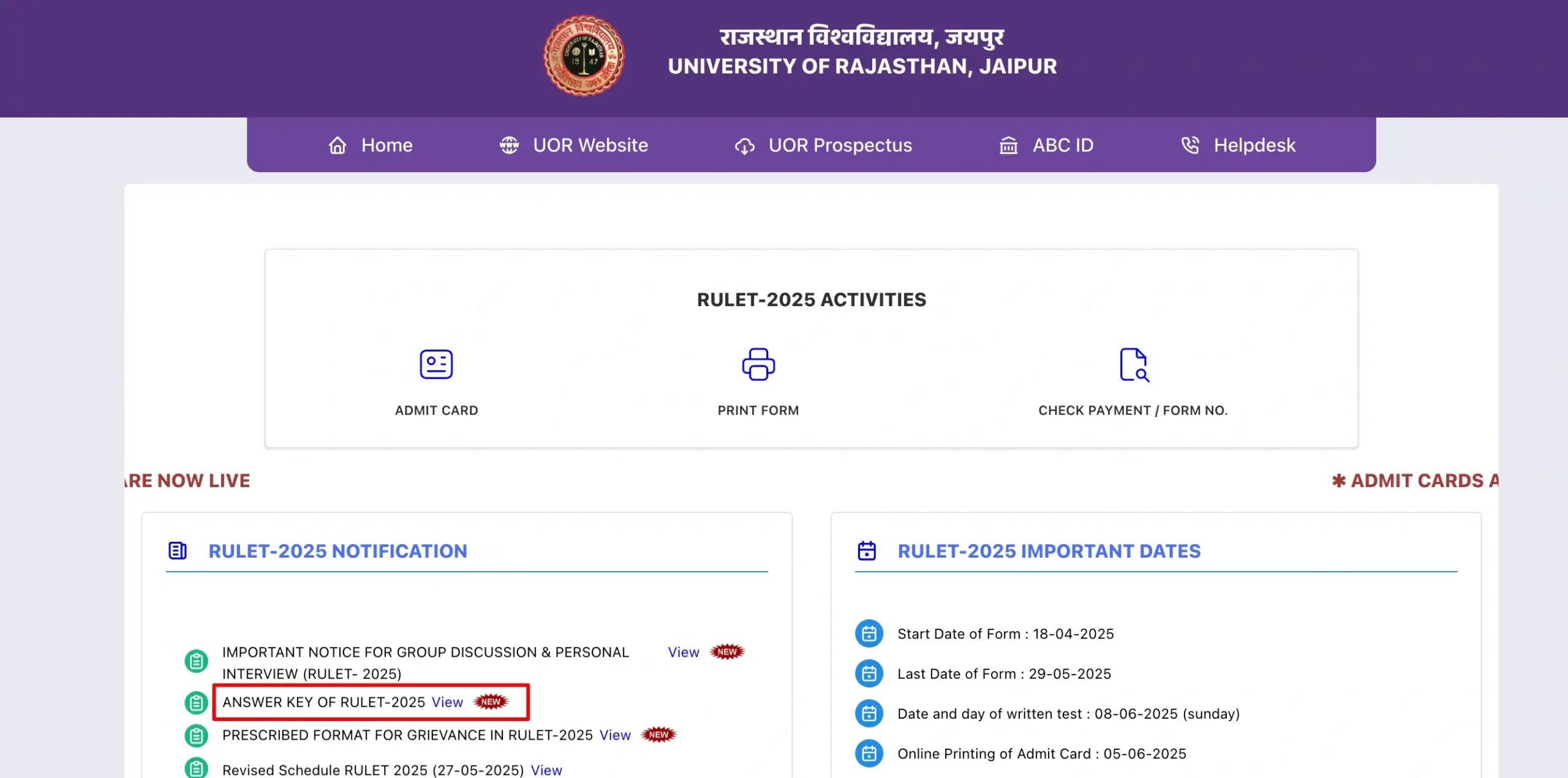This screenshot has height=778, width=1568.
Task: Click the University of Rajasthan logo emblem
Action: click(x=584, y=56)
